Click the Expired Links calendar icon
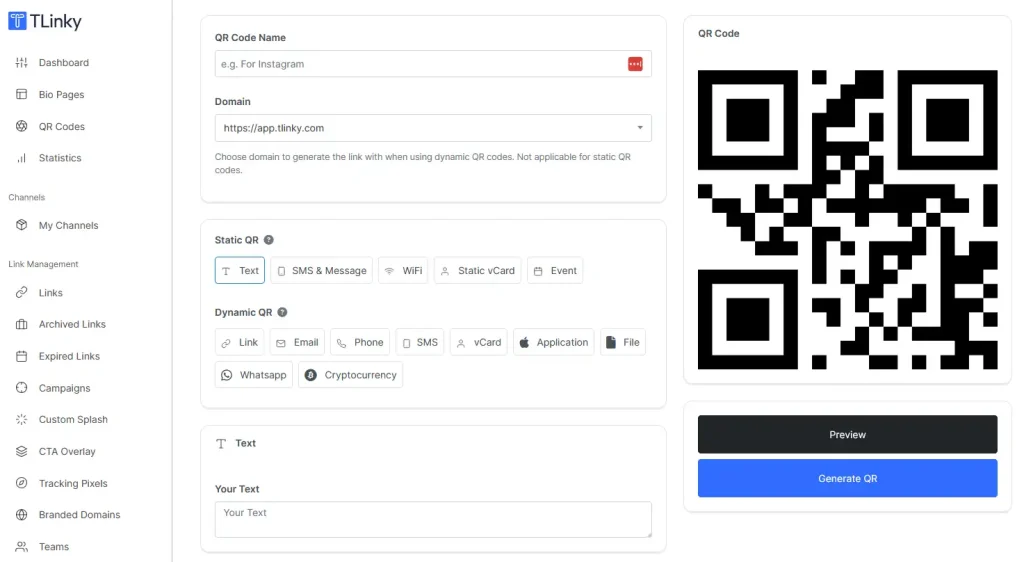Viewport: 1024px width, 562px height. click(x=22, y=356)
